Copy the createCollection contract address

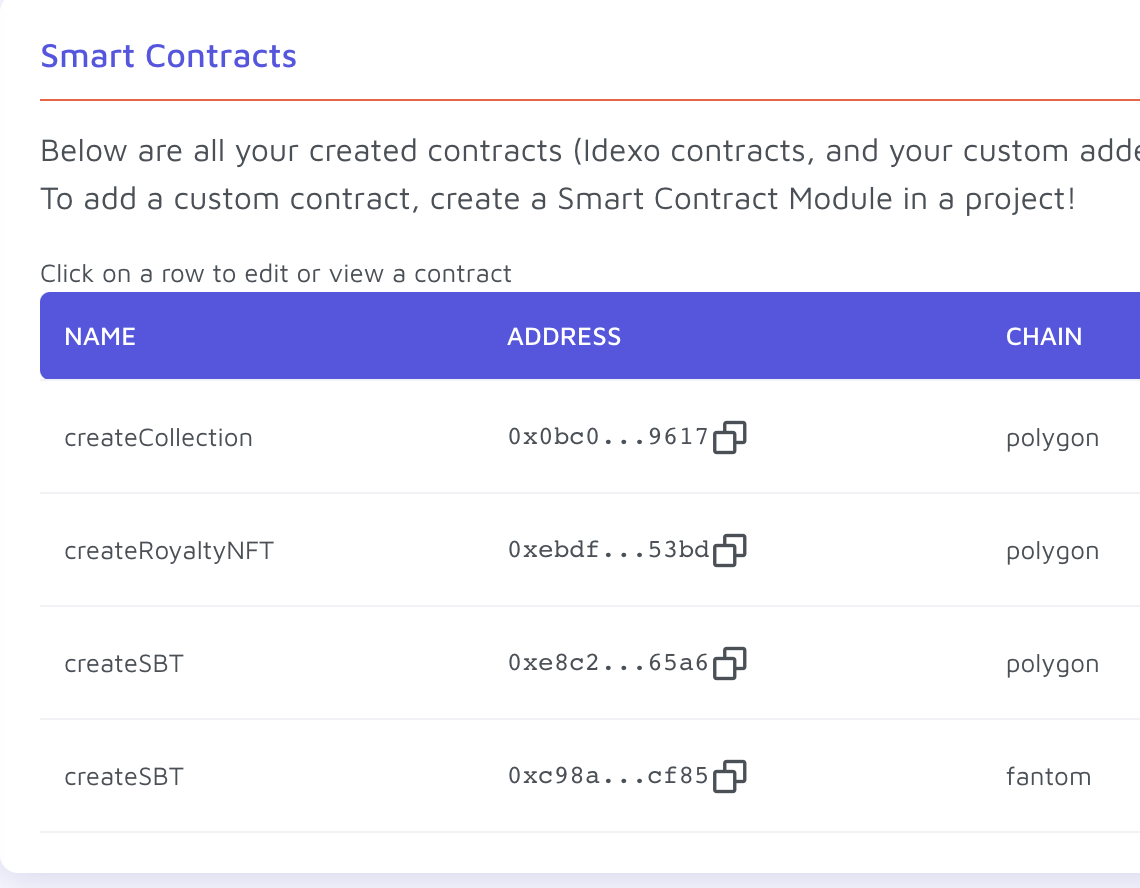(729, 437)
